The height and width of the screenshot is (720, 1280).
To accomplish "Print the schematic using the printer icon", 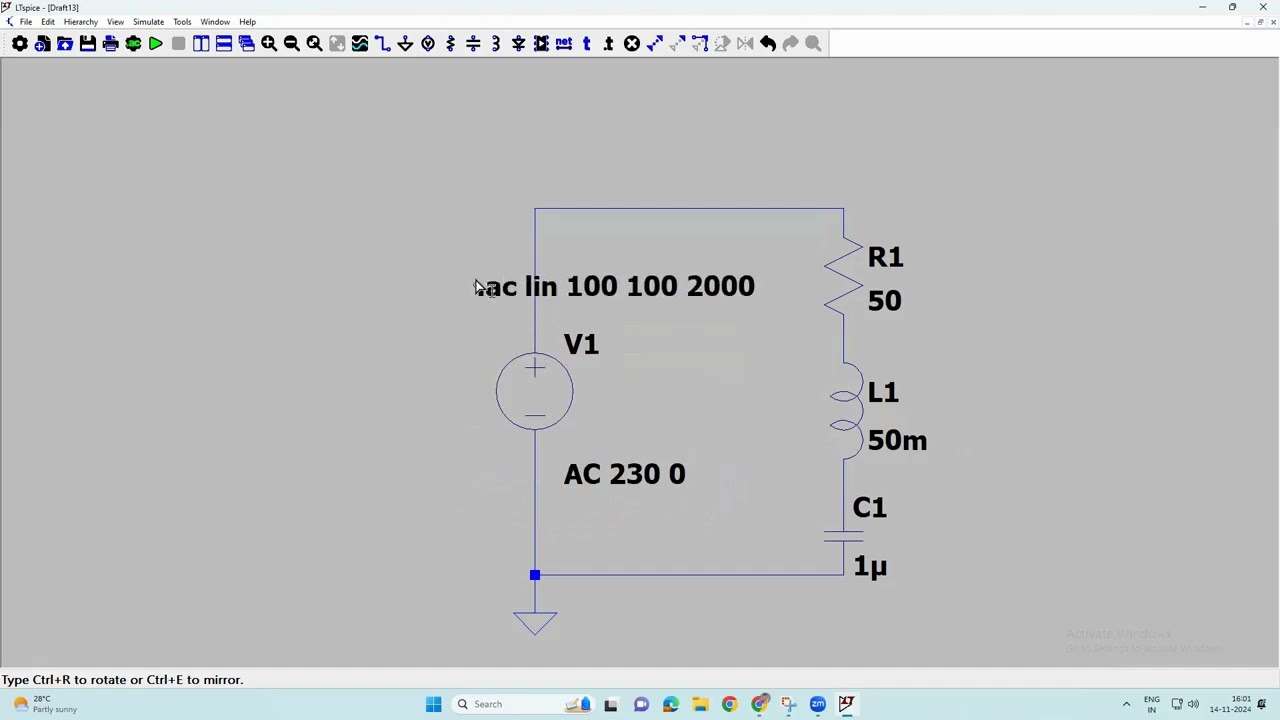I will coord(110,44).
